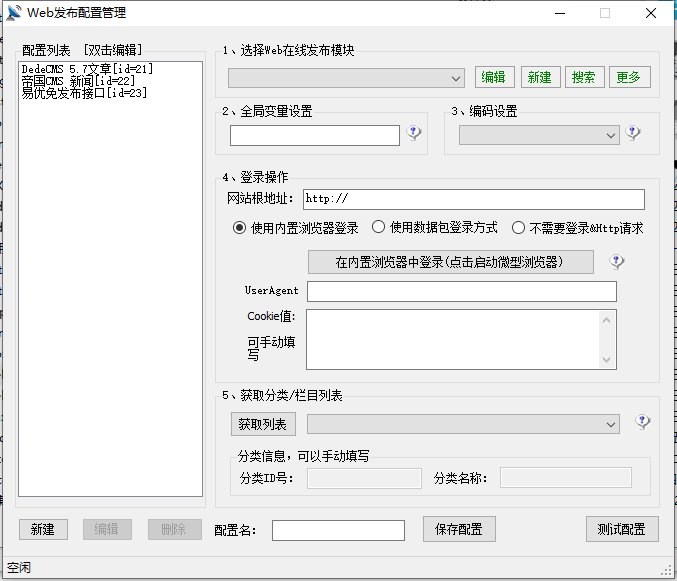Click the help icon beside encoding dropdown

tap(632, 133)
